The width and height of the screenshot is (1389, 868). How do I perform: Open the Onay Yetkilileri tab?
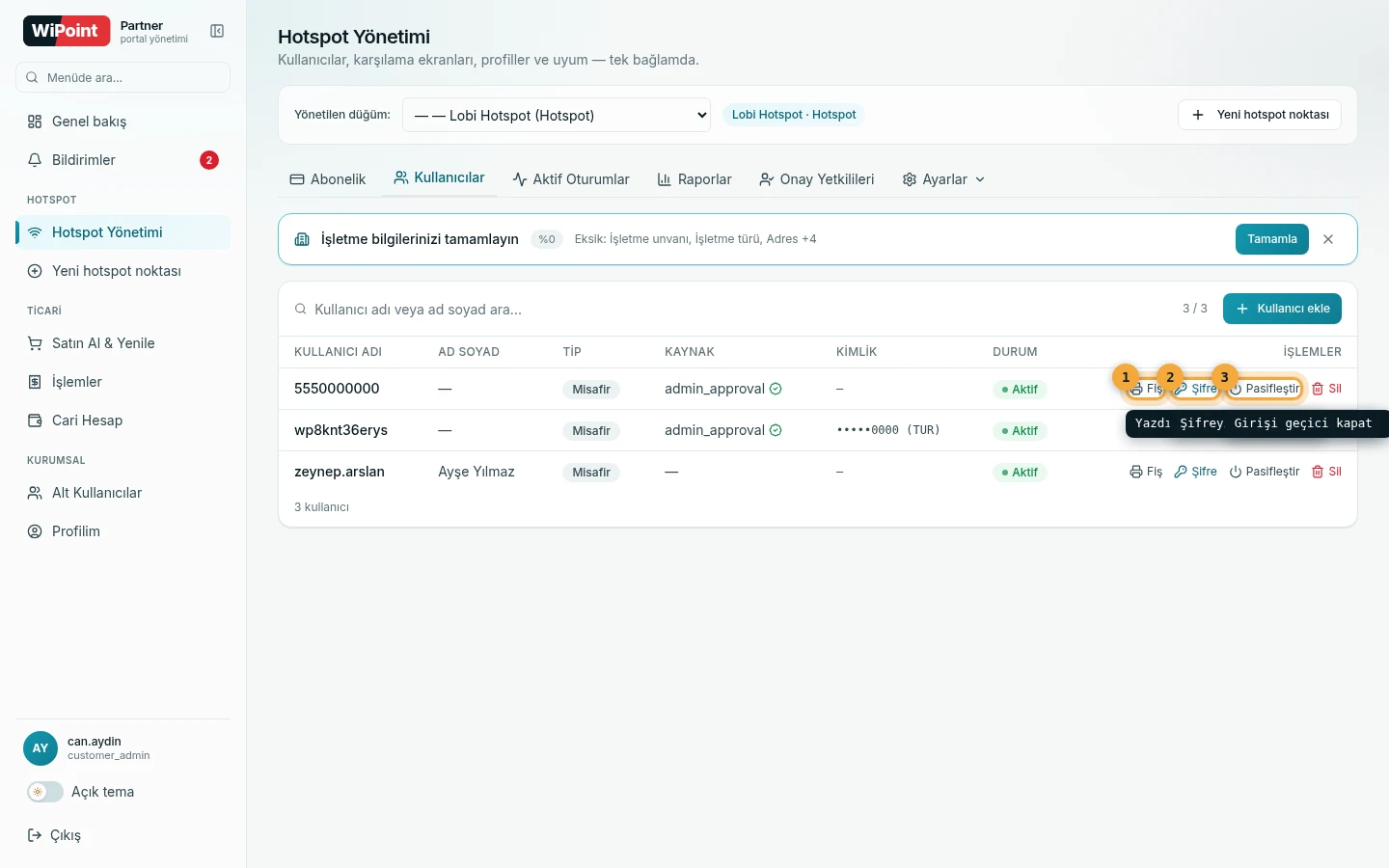[817, 179]
